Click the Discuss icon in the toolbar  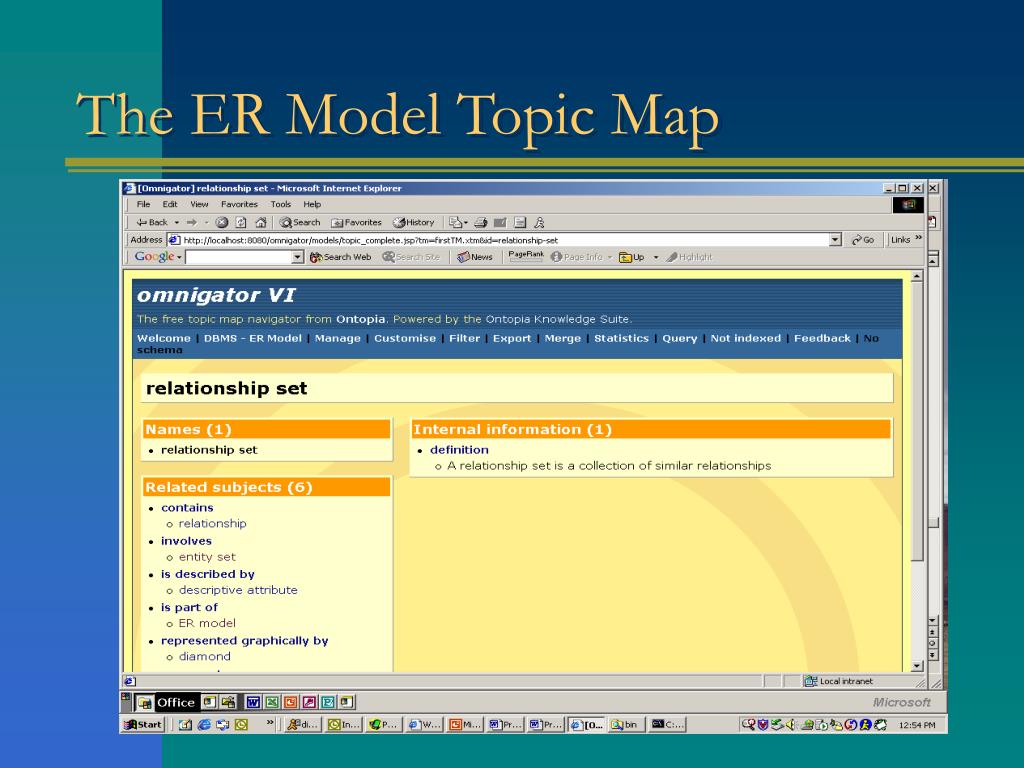[x=520, y=223]
